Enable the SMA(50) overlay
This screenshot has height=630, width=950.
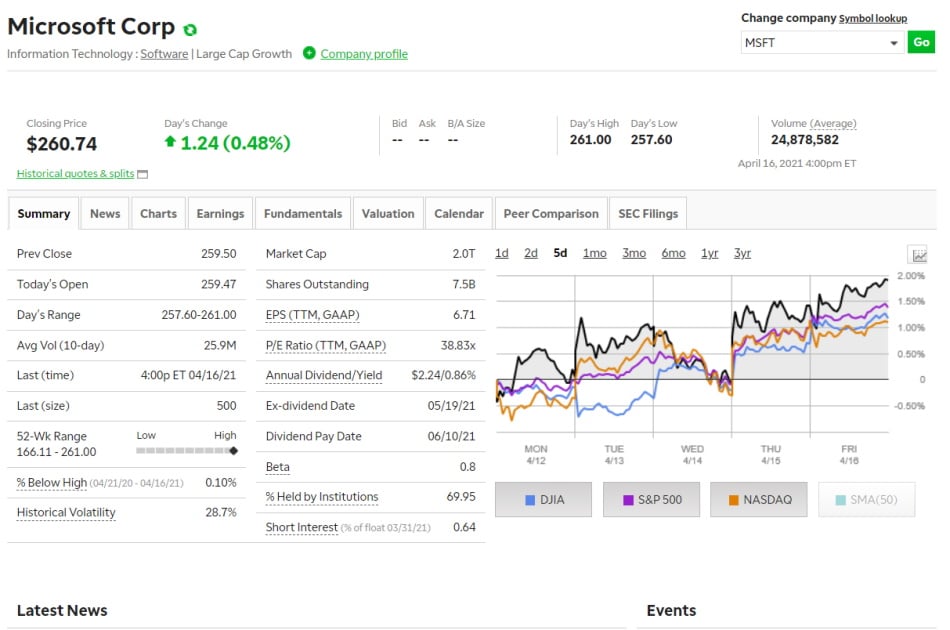click(867, 500)
